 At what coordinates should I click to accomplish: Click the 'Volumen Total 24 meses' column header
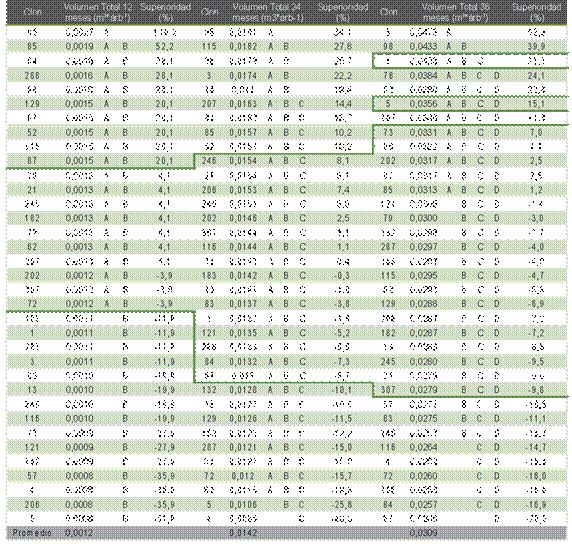[268, 12]
